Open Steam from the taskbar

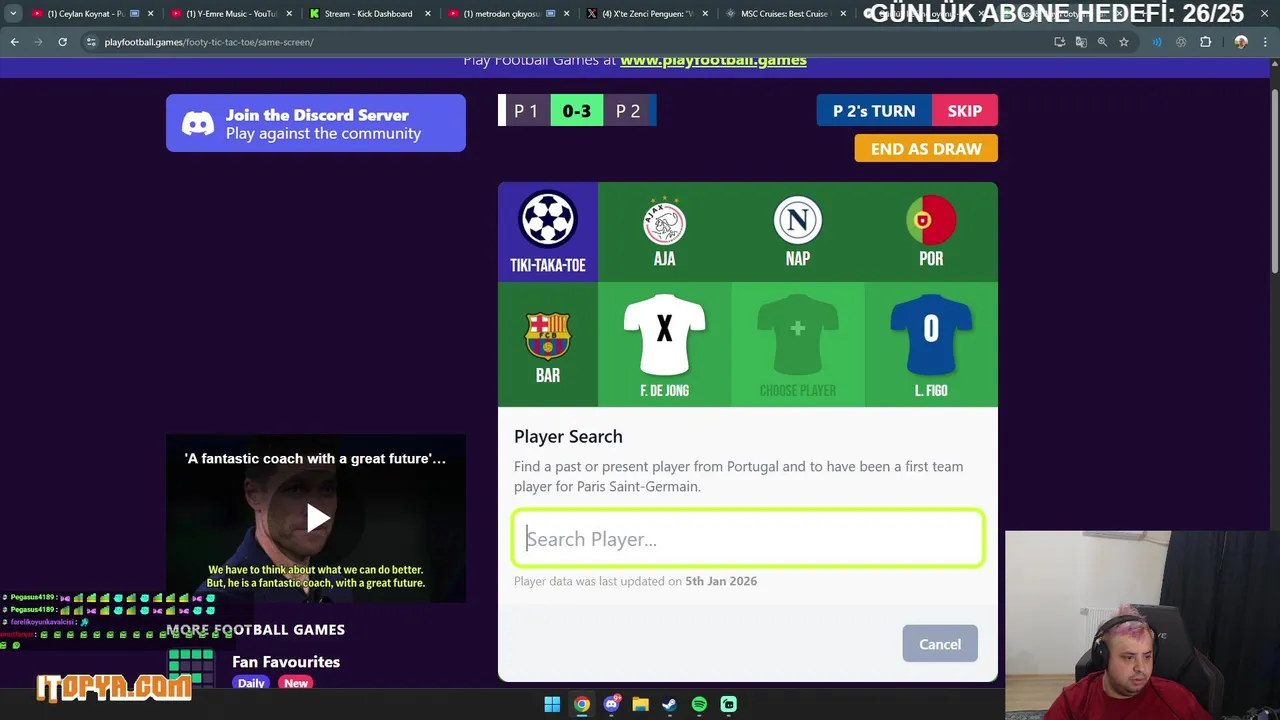coord(669,704)
